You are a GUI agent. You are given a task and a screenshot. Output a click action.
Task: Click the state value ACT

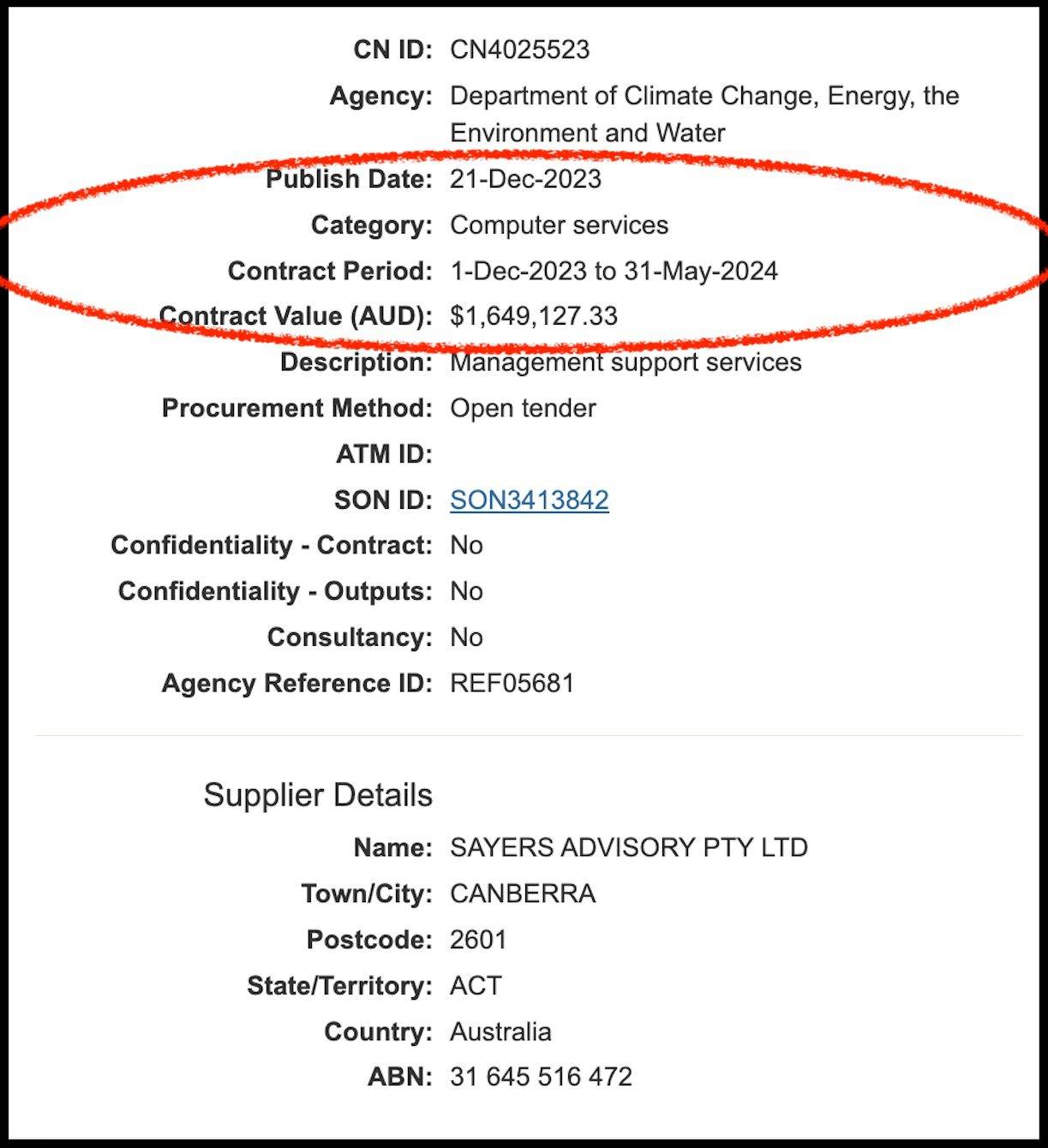click(476, 986)
